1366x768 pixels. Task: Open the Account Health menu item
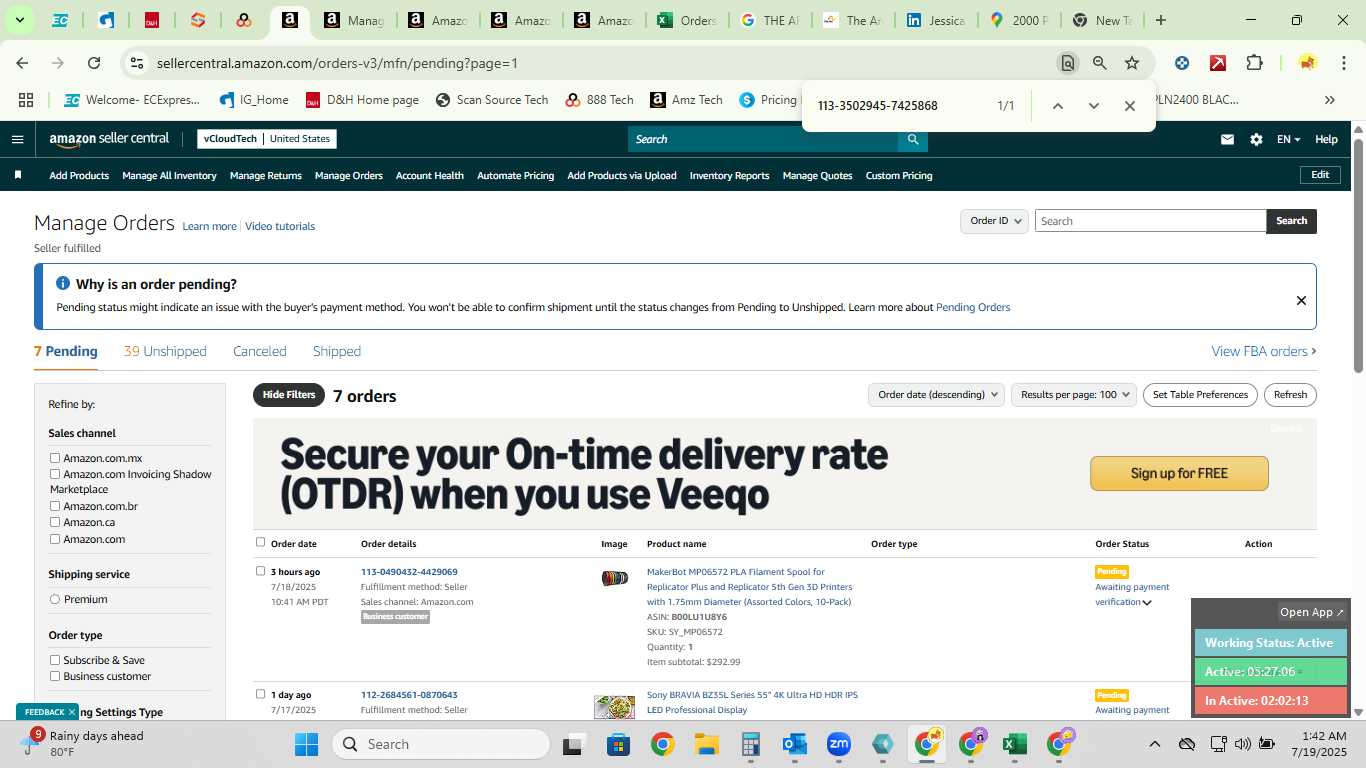coord(430,175)
